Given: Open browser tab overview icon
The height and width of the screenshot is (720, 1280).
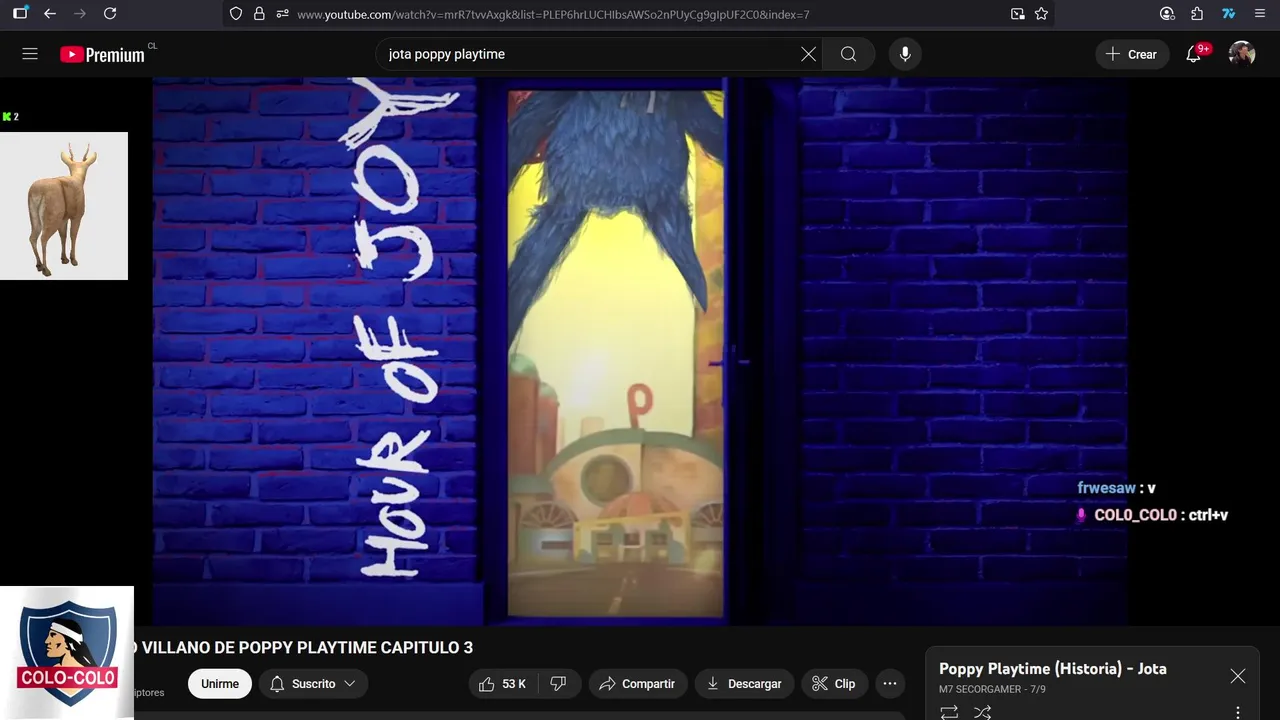Looking at the screenshot, I should click(x=20, y=14).
